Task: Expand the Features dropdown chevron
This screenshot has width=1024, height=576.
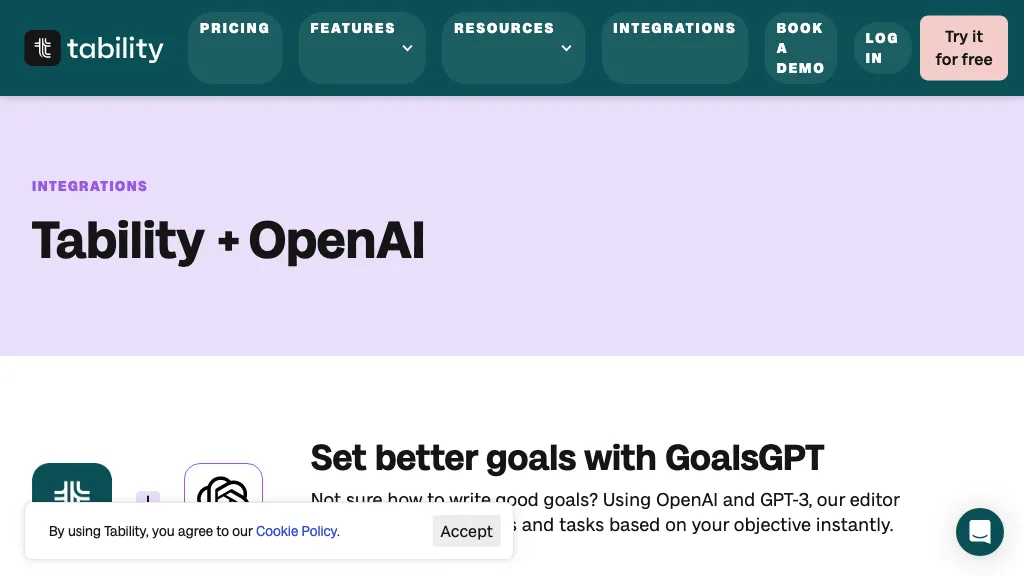Action: click(407, 48)
